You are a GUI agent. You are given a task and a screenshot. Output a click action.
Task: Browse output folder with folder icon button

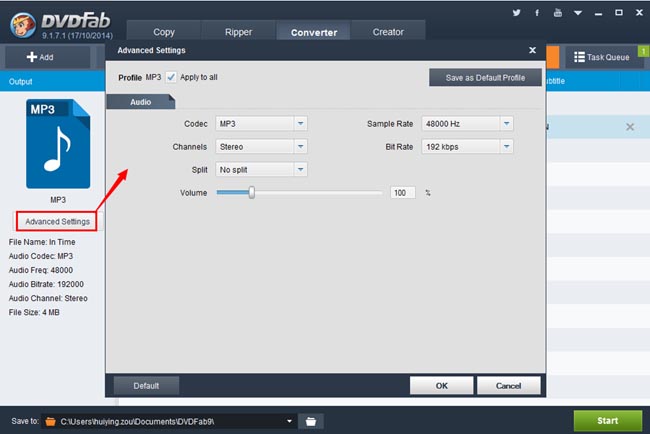[x=310, y=422]
